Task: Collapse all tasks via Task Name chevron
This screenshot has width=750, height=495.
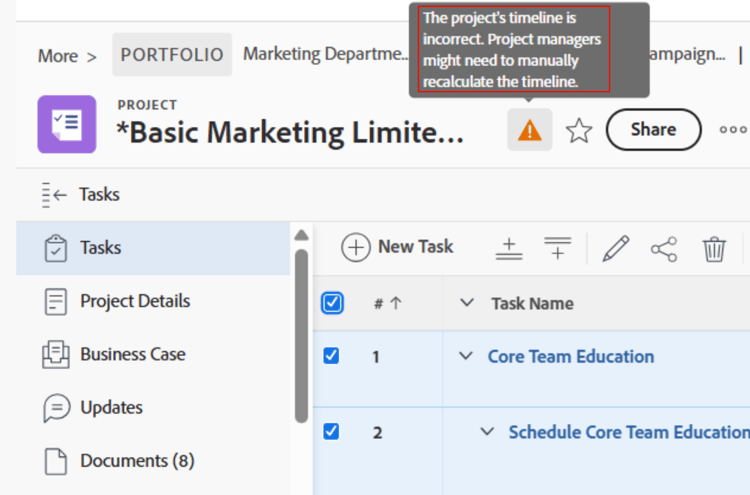Action: (x=467, y=303)
